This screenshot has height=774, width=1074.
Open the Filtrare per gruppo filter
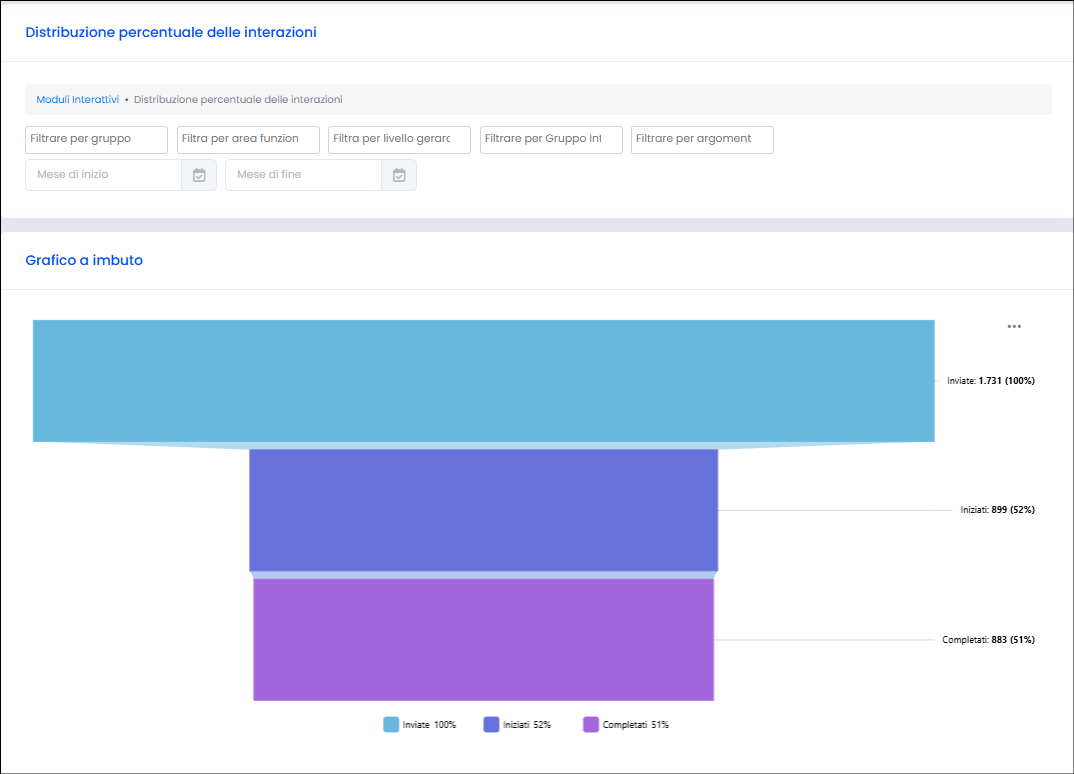coord(97,140)
